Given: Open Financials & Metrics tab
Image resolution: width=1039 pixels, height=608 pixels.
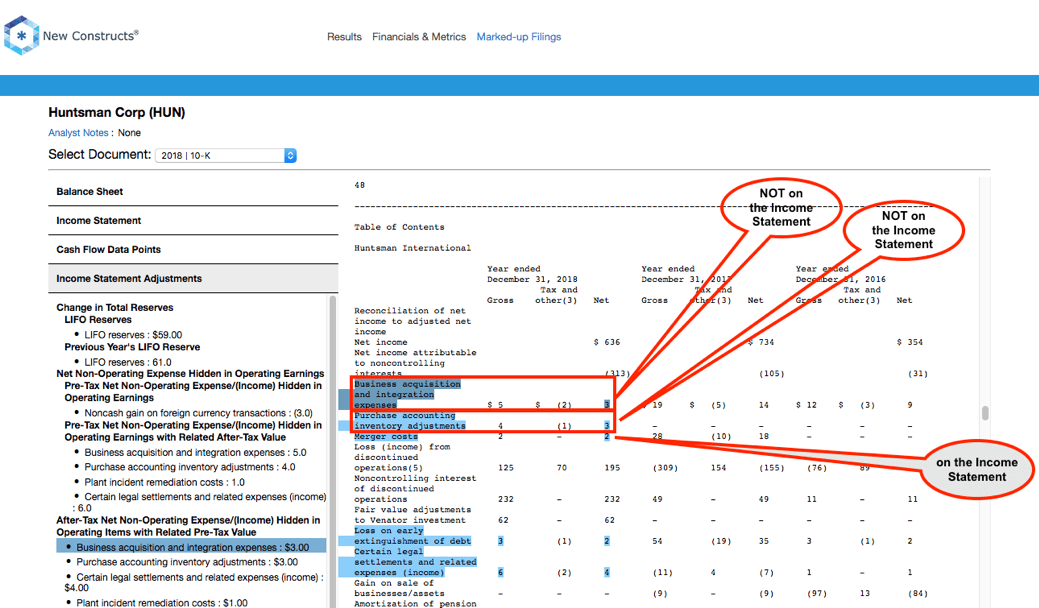Looking at the screenshot, I should pos(419,37).
